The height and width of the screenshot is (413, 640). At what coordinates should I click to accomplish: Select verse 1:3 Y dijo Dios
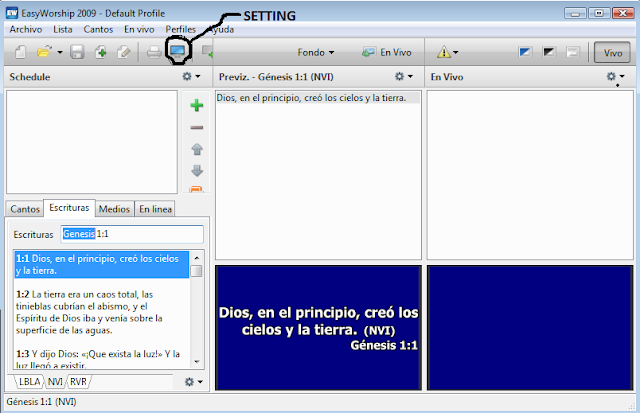(102, 359)
